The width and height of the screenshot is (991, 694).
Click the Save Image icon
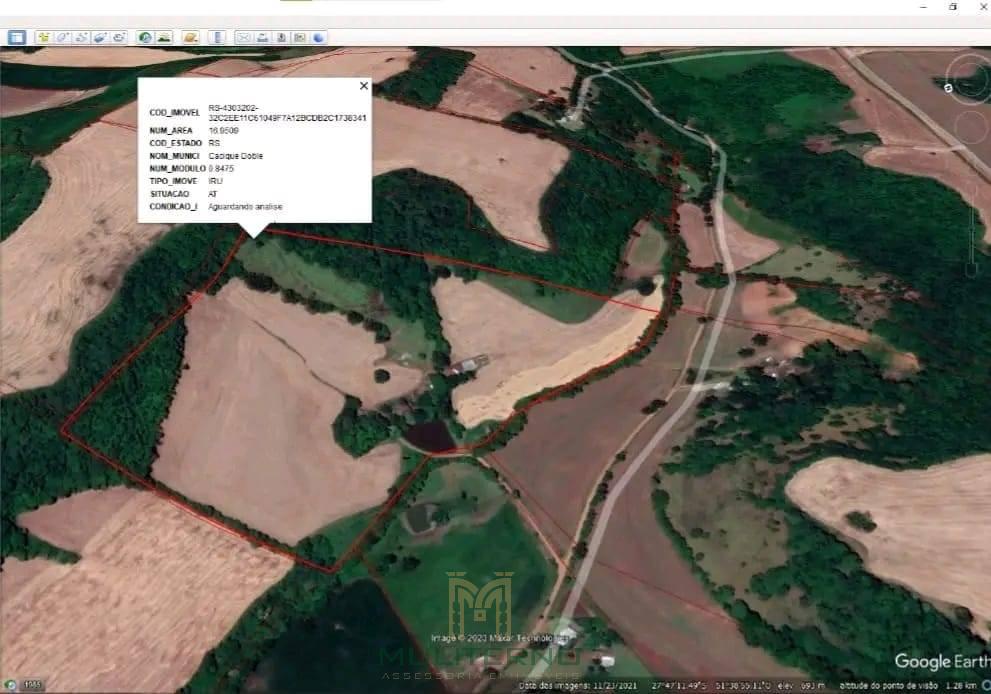[281, 37]
